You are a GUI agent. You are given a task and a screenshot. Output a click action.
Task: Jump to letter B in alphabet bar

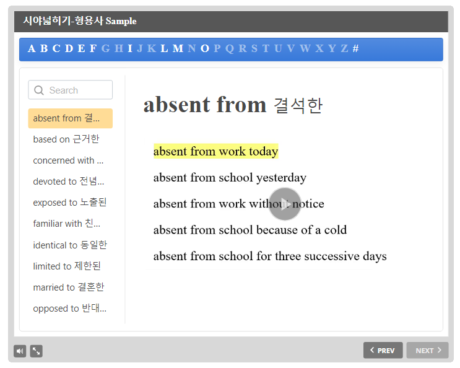point(44,49)
